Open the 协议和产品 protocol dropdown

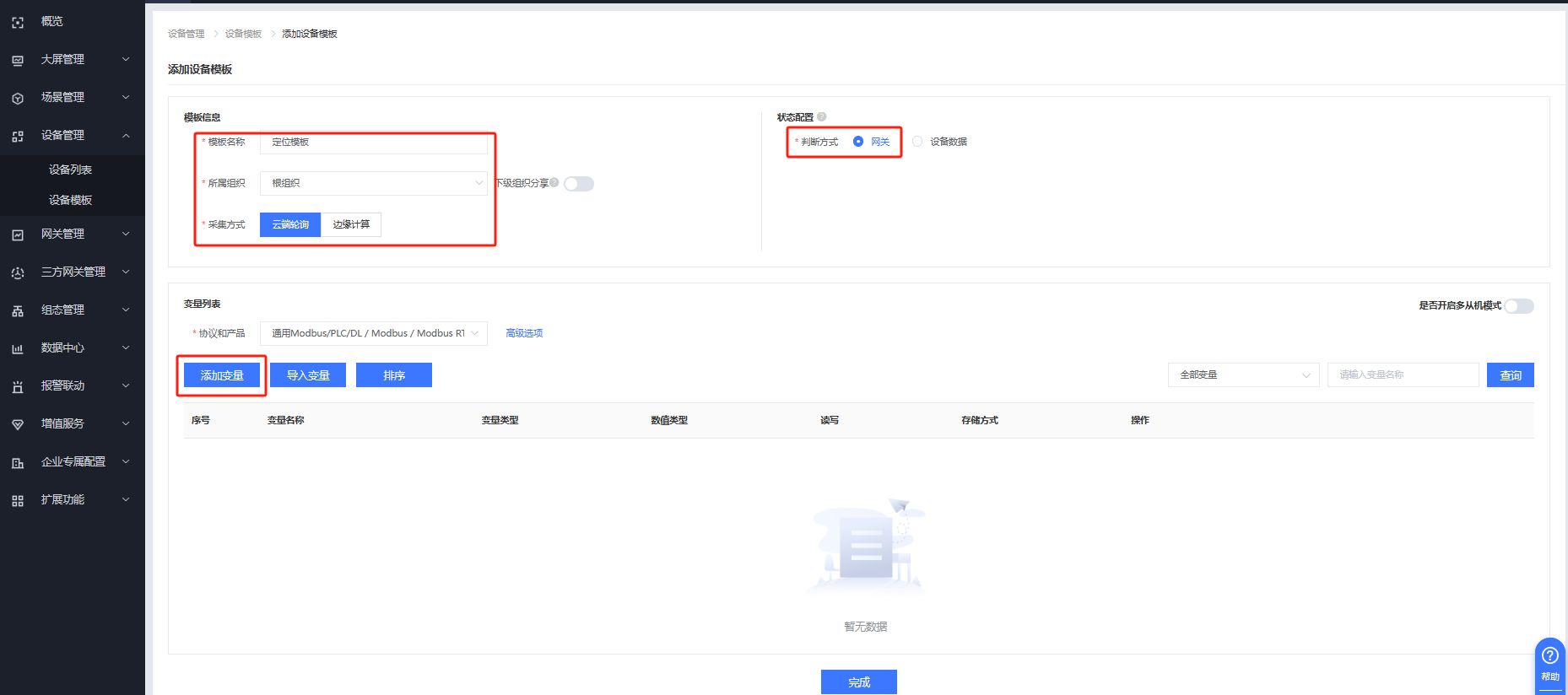tap(373, 333)
